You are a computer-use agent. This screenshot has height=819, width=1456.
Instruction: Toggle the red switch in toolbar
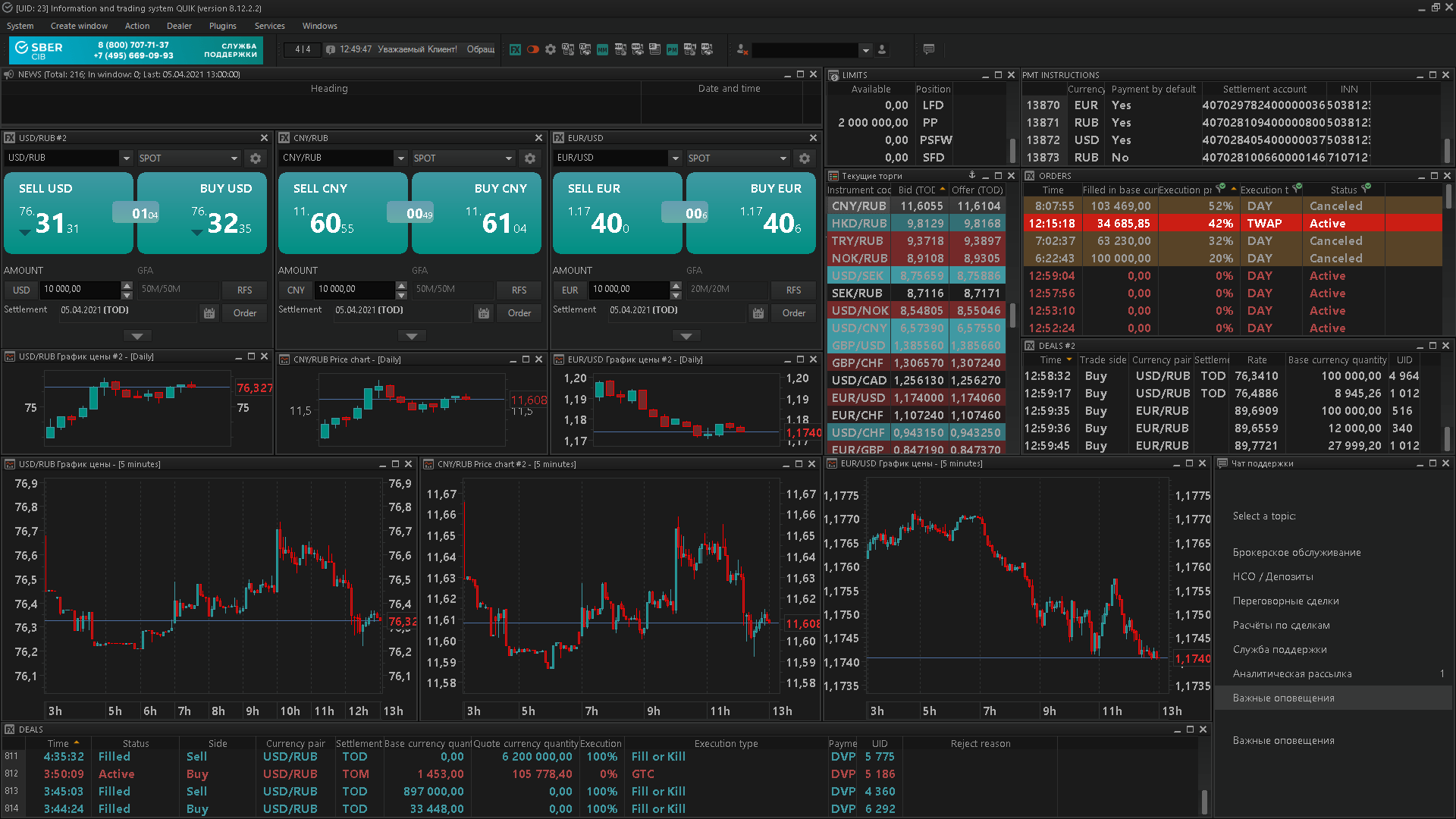point(533,50)
